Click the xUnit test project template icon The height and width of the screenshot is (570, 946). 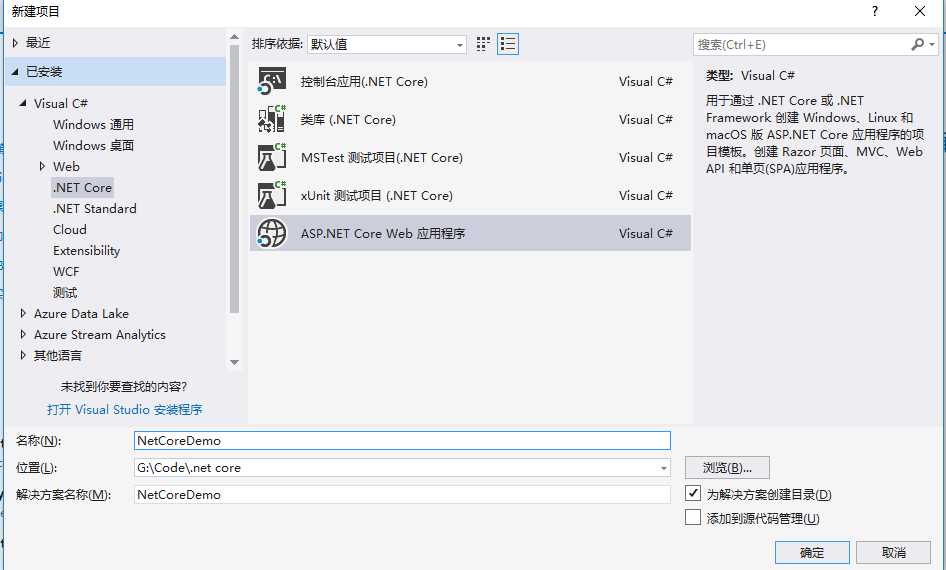pos(271,195)
